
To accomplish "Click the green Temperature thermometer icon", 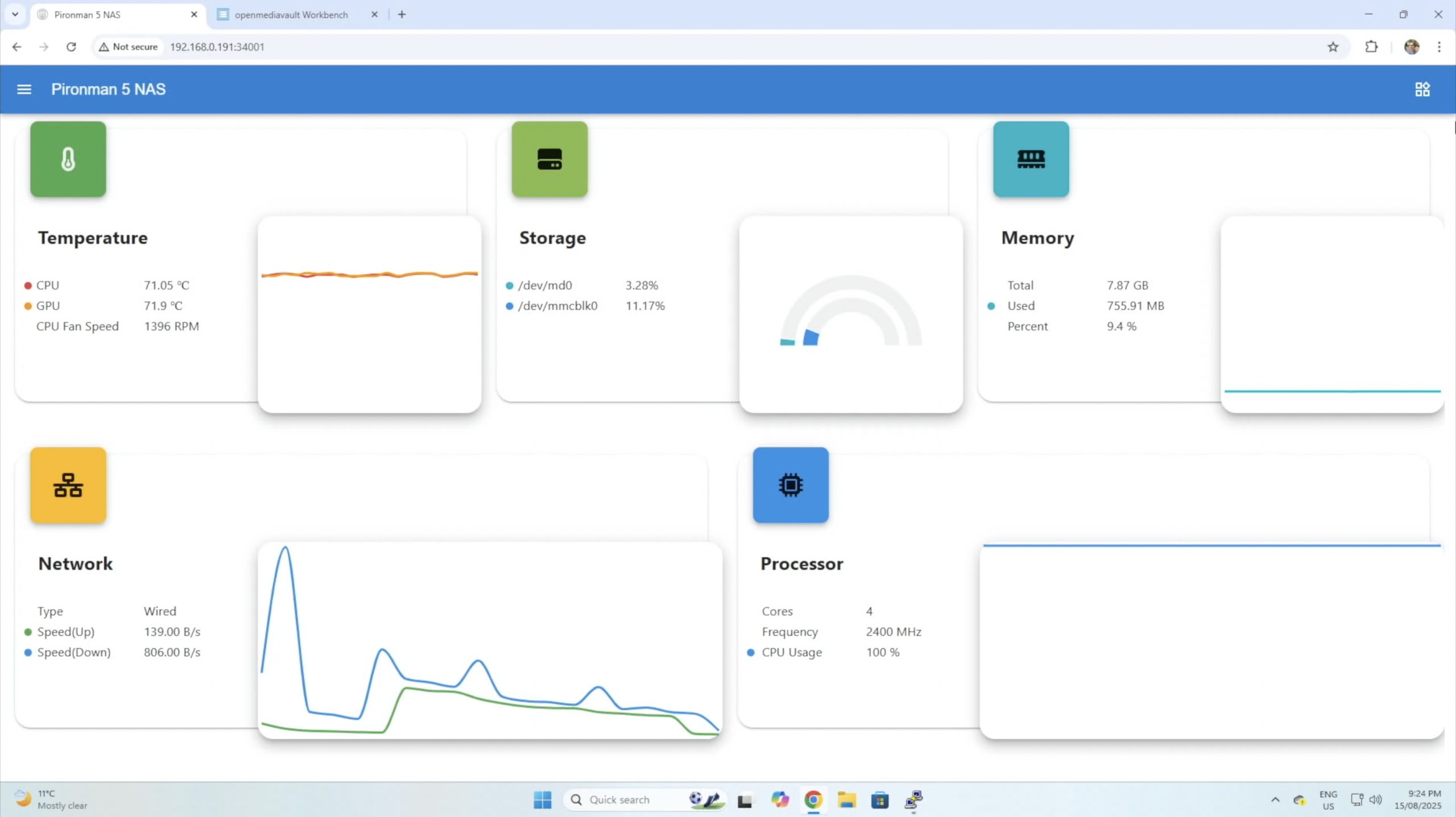I will [x=68, y=159].
